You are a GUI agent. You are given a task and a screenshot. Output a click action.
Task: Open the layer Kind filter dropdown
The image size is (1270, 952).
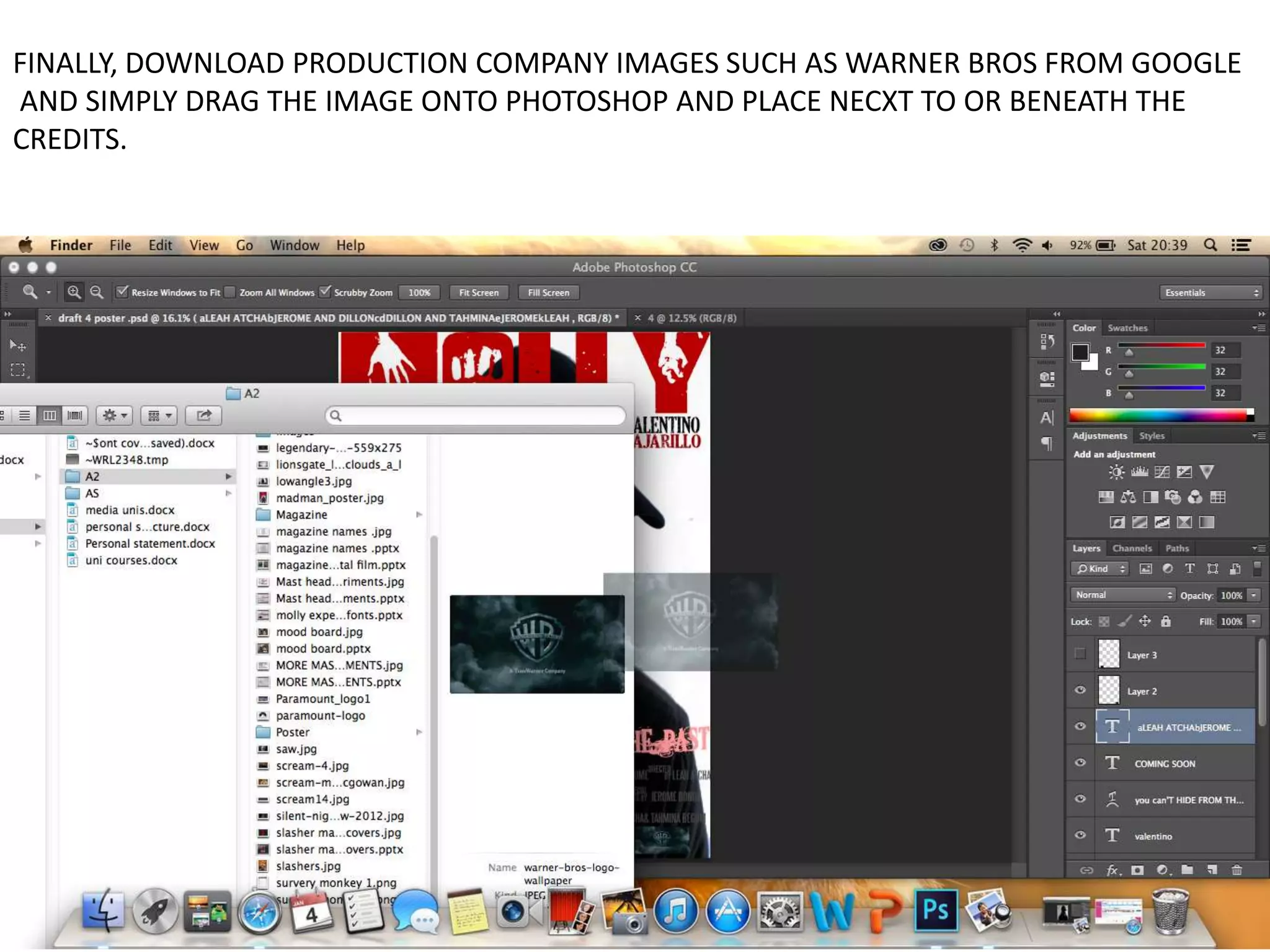[x=1100, y=568]
